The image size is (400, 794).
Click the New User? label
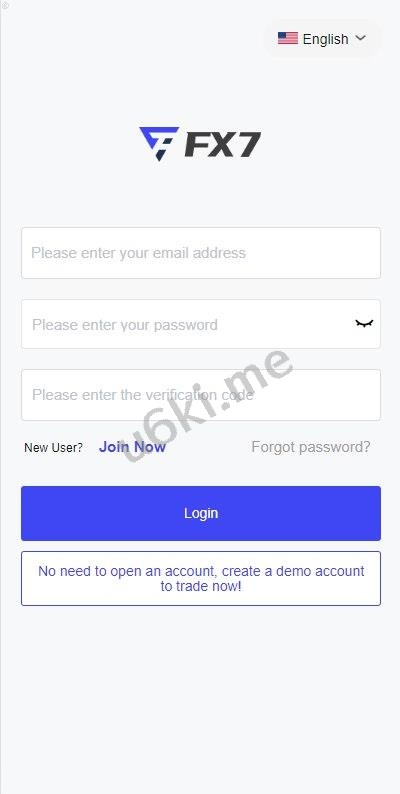coord(53,448)
